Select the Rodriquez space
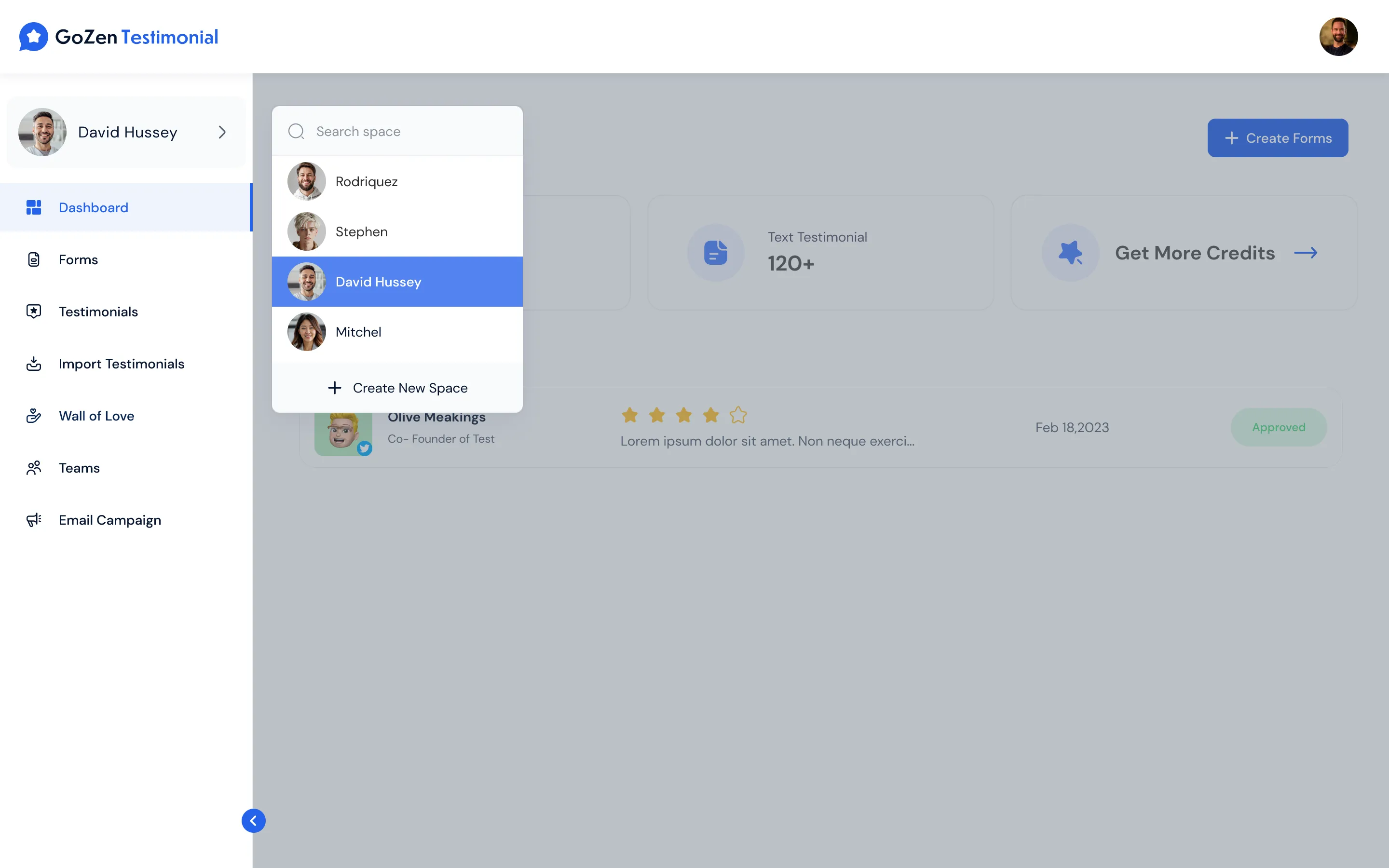Image resolution: width=1389 pixels, height=868 pixels. point(397,181)
